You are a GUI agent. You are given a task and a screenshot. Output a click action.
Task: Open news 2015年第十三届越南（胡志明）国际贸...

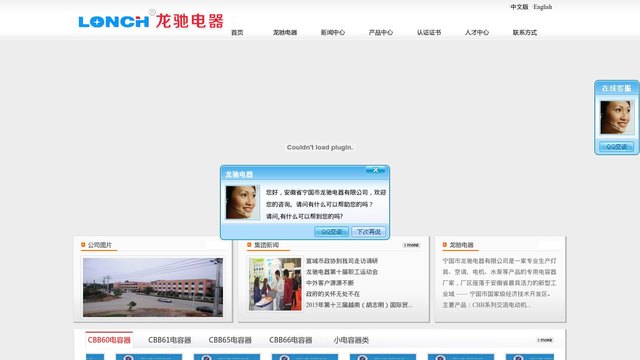pyautogui.click(x=359, y=305)
